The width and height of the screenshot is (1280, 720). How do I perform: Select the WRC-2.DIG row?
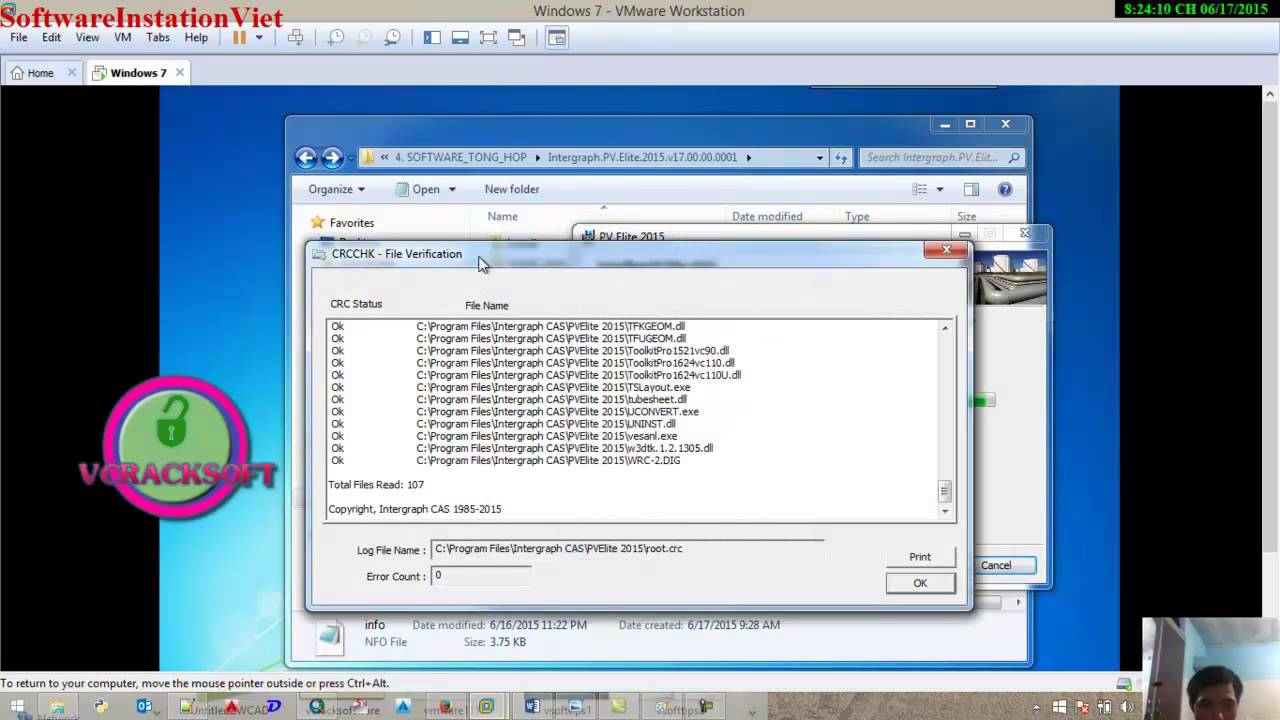(506, 460)
